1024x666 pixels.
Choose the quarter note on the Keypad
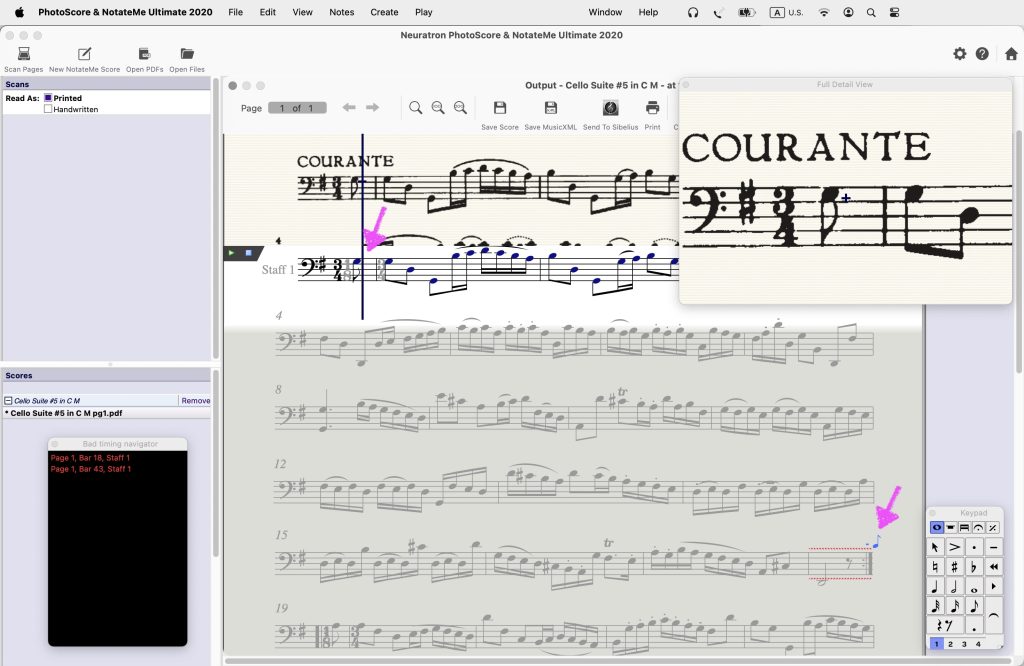click(x=934, y=586)
